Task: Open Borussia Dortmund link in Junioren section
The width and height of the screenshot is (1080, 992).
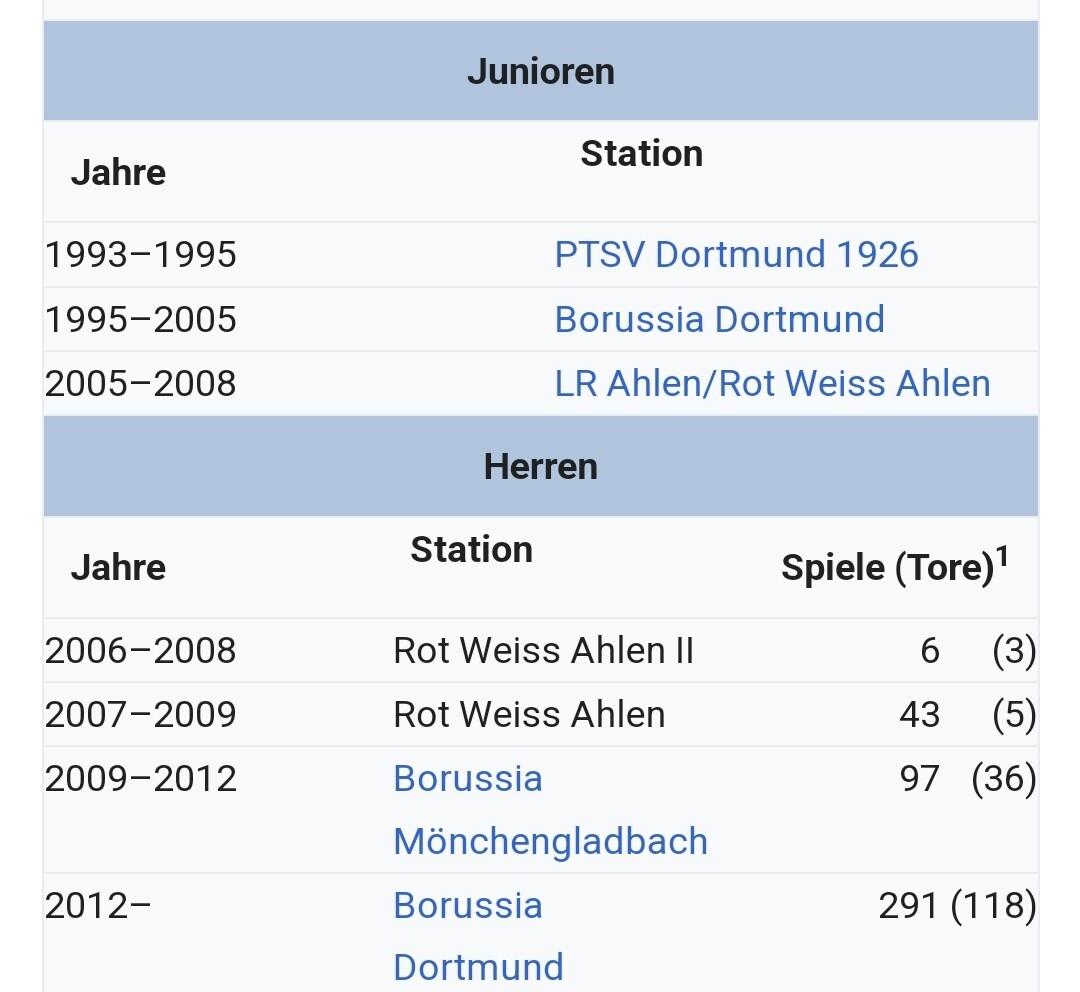Action: pyautogui.click(x=719, y=319)
